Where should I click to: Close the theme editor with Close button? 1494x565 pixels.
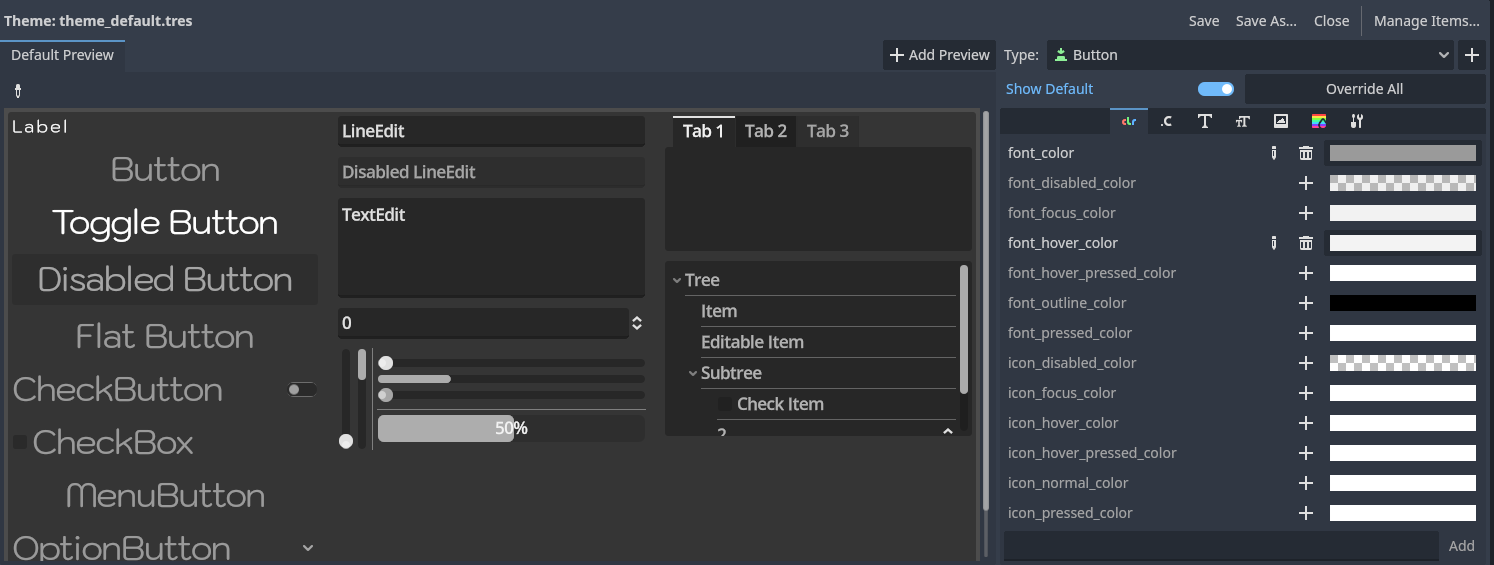1332,21
